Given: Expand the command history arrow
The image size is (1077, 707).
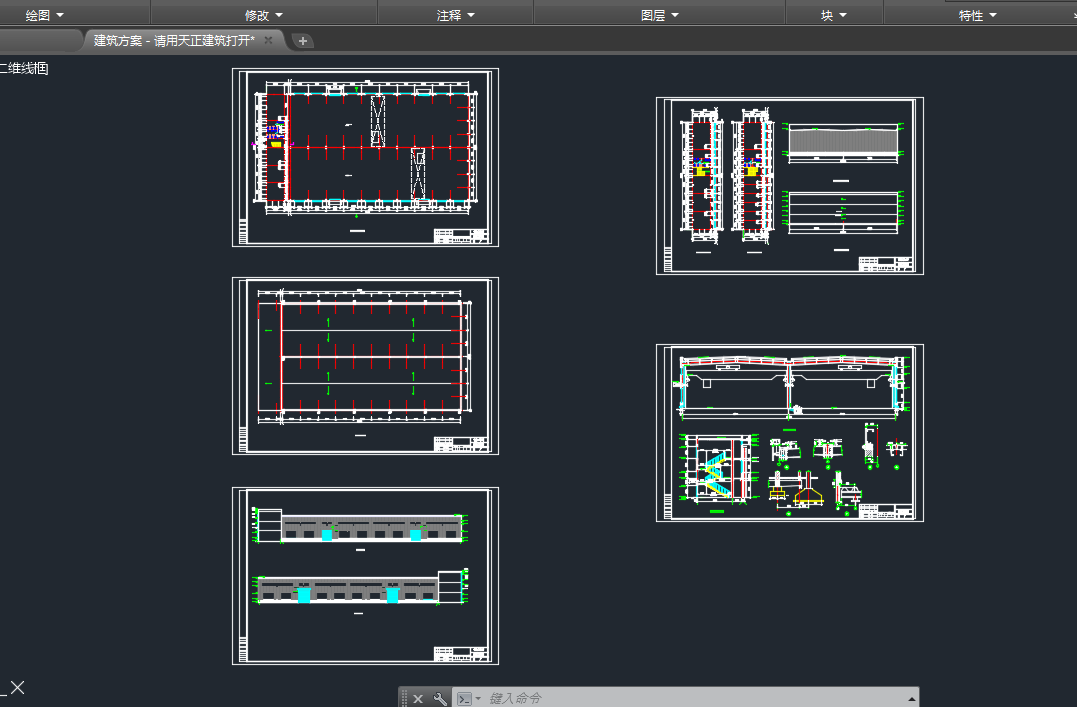Looking at the screenshot, I should [910, 698].
